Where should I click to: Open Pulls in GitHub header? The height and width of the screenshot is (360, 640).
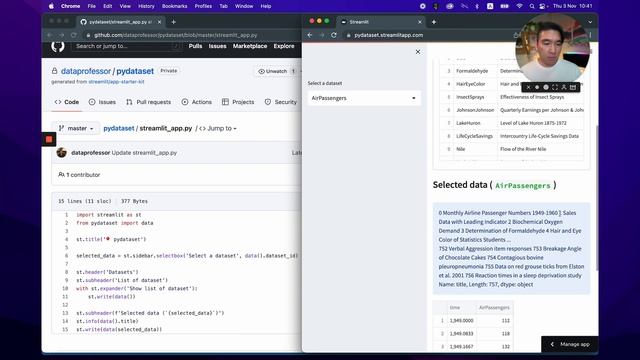[195, 46]
